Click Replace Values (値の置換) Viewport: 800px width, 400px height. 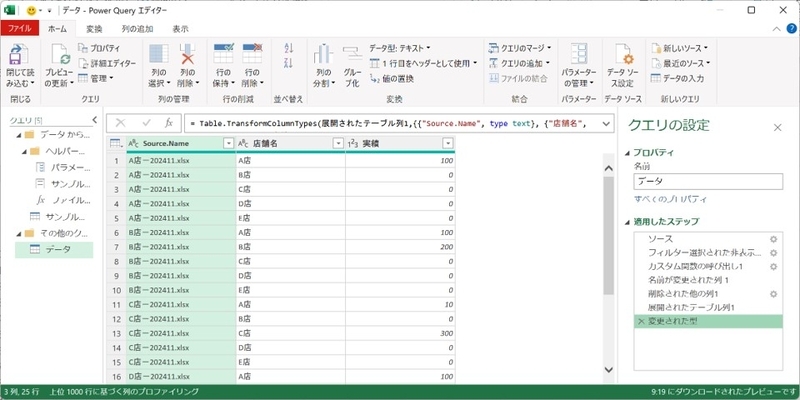pyautogui.click(x=391, y=79)
